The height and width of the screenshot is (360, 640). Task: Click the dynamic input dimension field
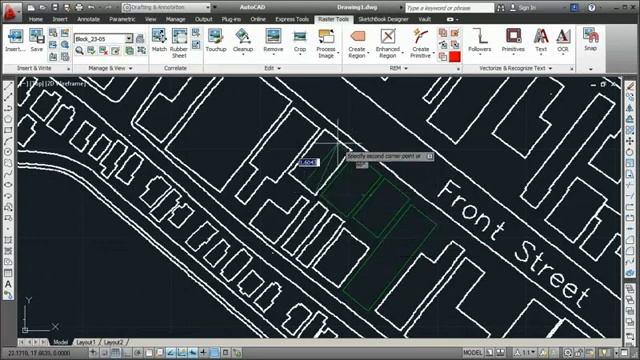pyautogui.click(x=309, y=162)
